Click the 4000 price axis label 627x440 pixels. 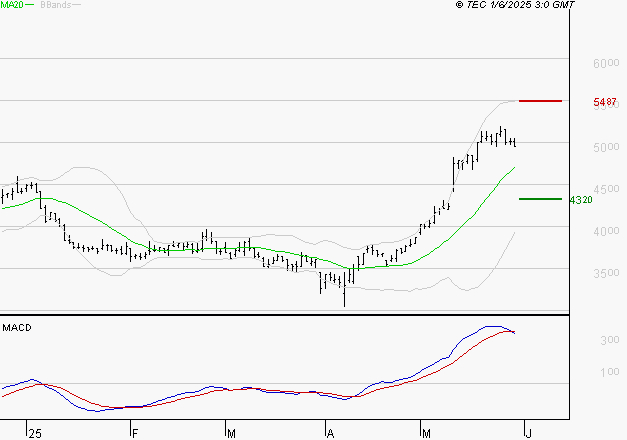[604, 231]
